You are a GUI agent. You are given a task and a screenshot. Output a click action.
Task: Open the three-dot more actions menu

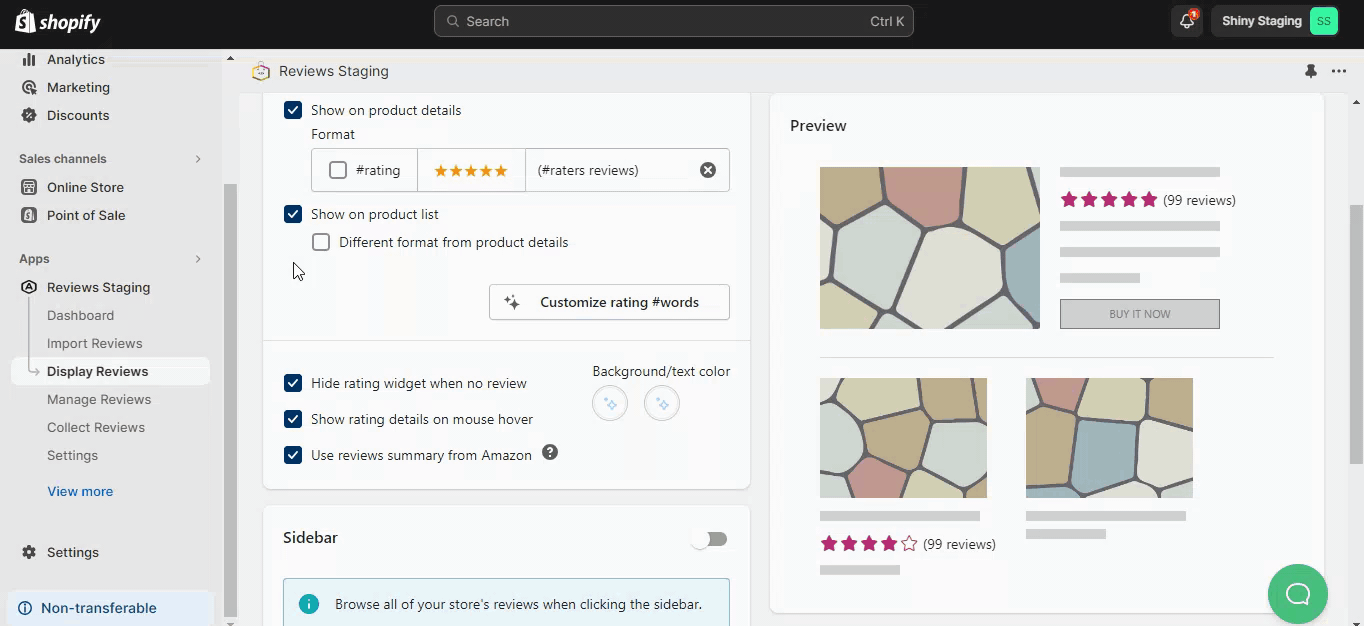[1339, 71]
